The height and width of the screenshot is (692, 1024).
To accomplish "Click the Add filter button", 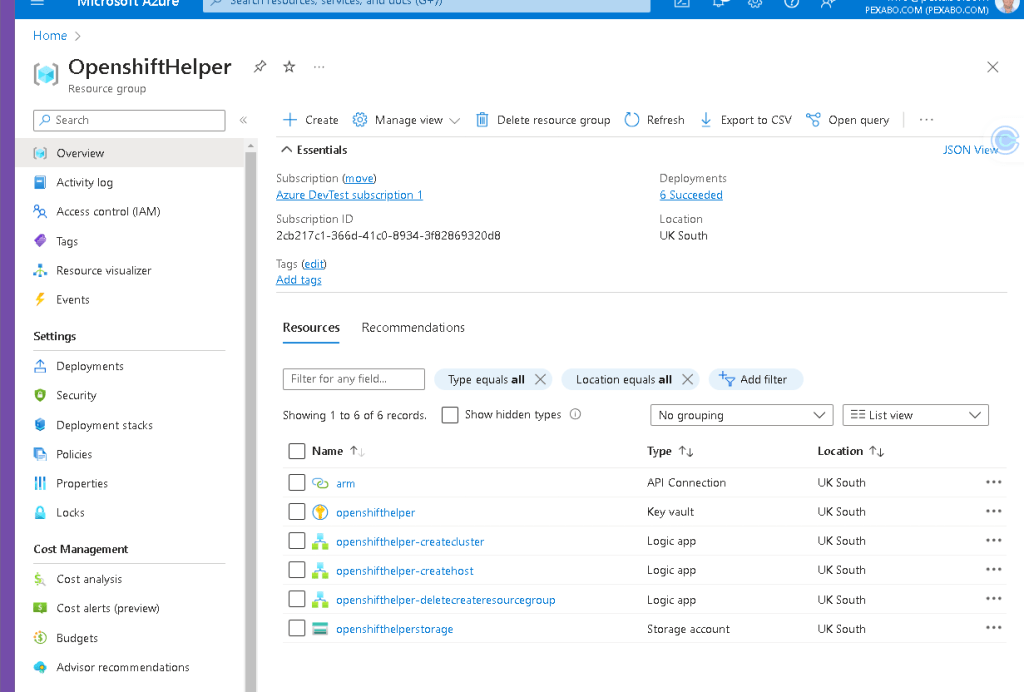I will (755, 379).
